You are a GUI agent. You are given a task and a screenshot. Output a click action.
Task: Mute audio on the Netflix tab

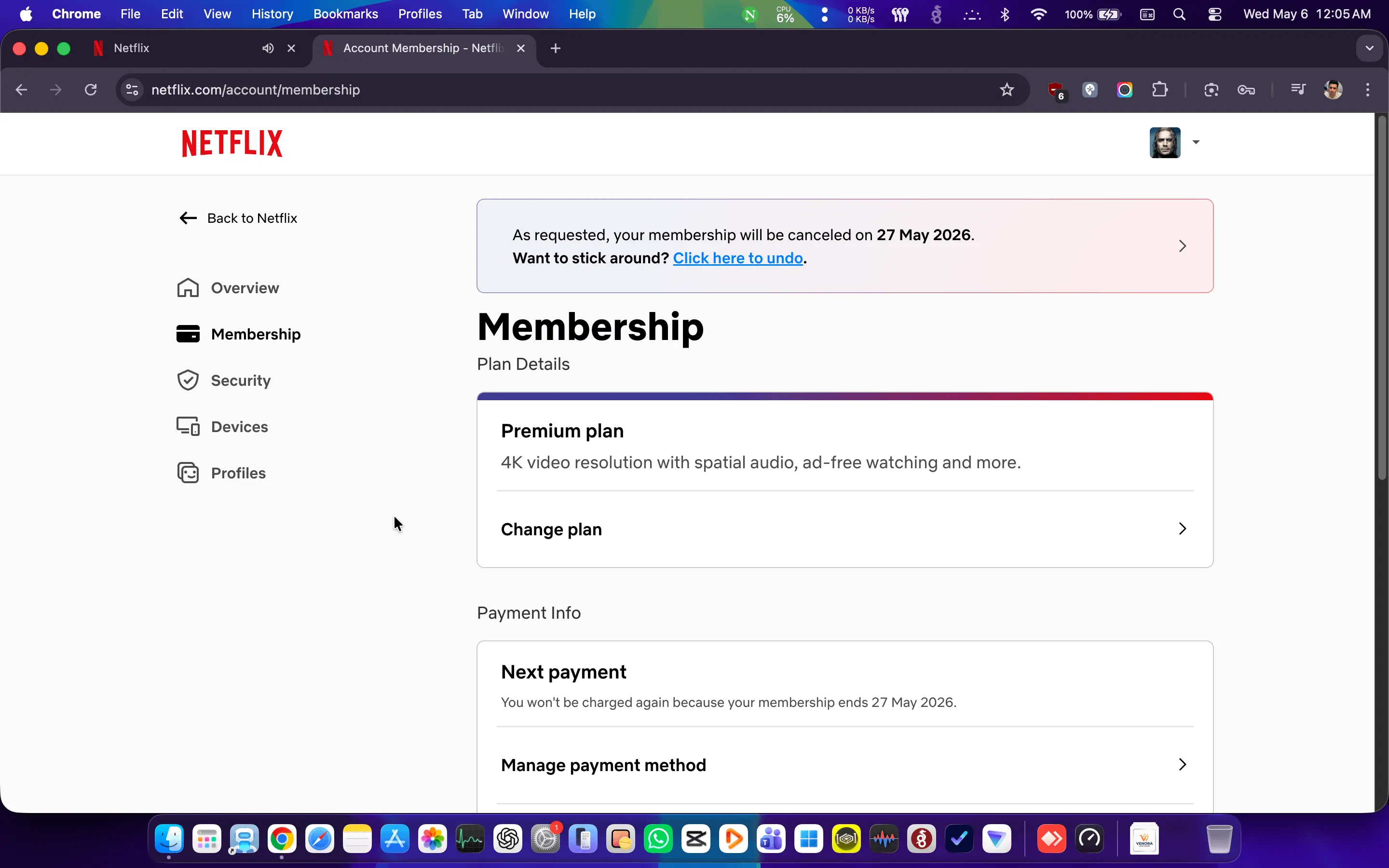[268, 48]
